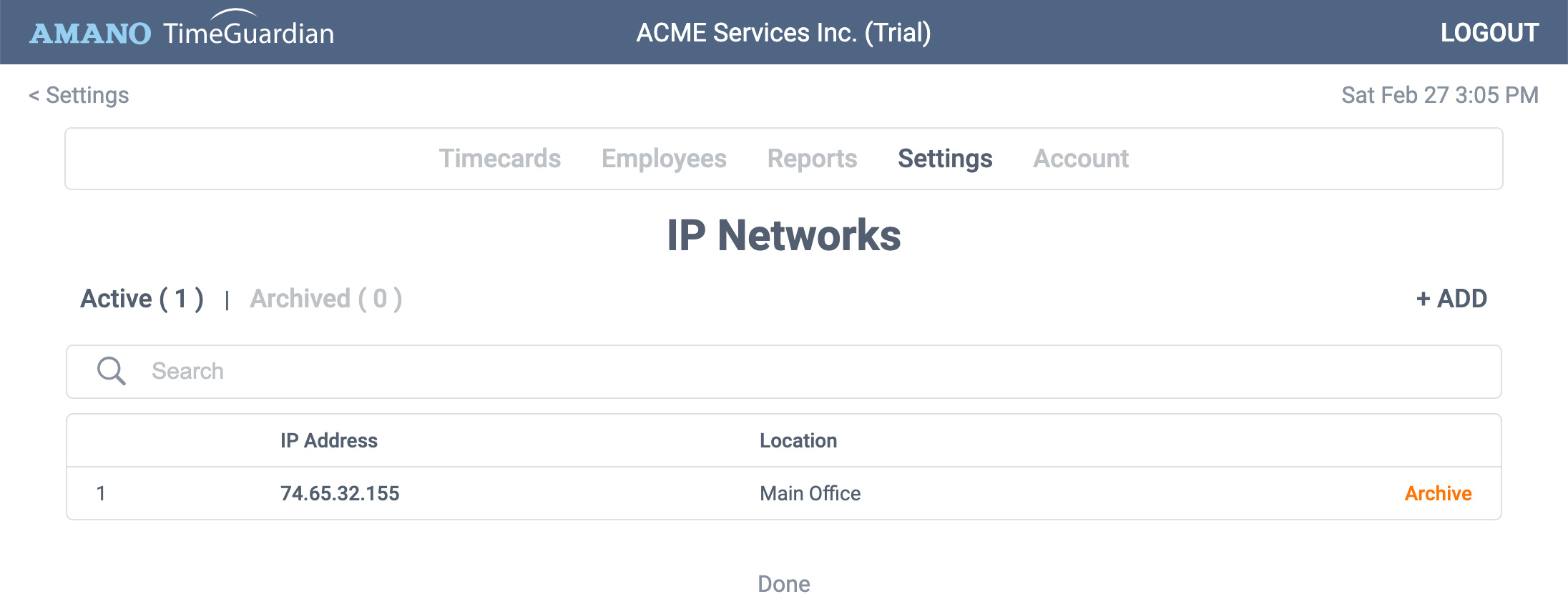The height and width of the screenshot is (609, 1568).
Task: Open the Timecards tab
Action: (x=500, y=159)
